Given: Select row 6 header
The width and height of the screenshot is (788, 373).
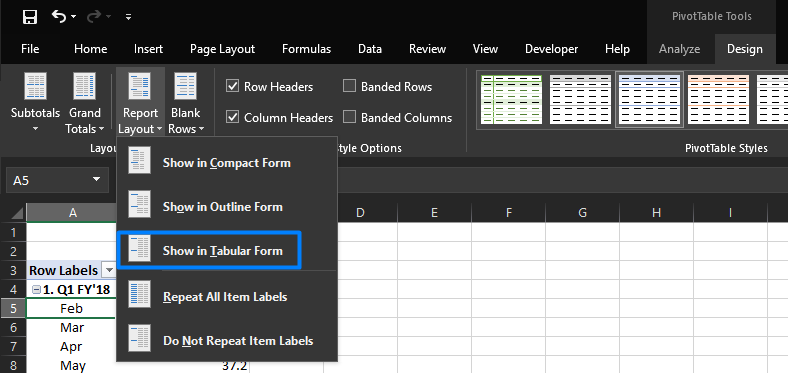Looking at the screenshot, I should pyautogui.click(x=13, y=328).
